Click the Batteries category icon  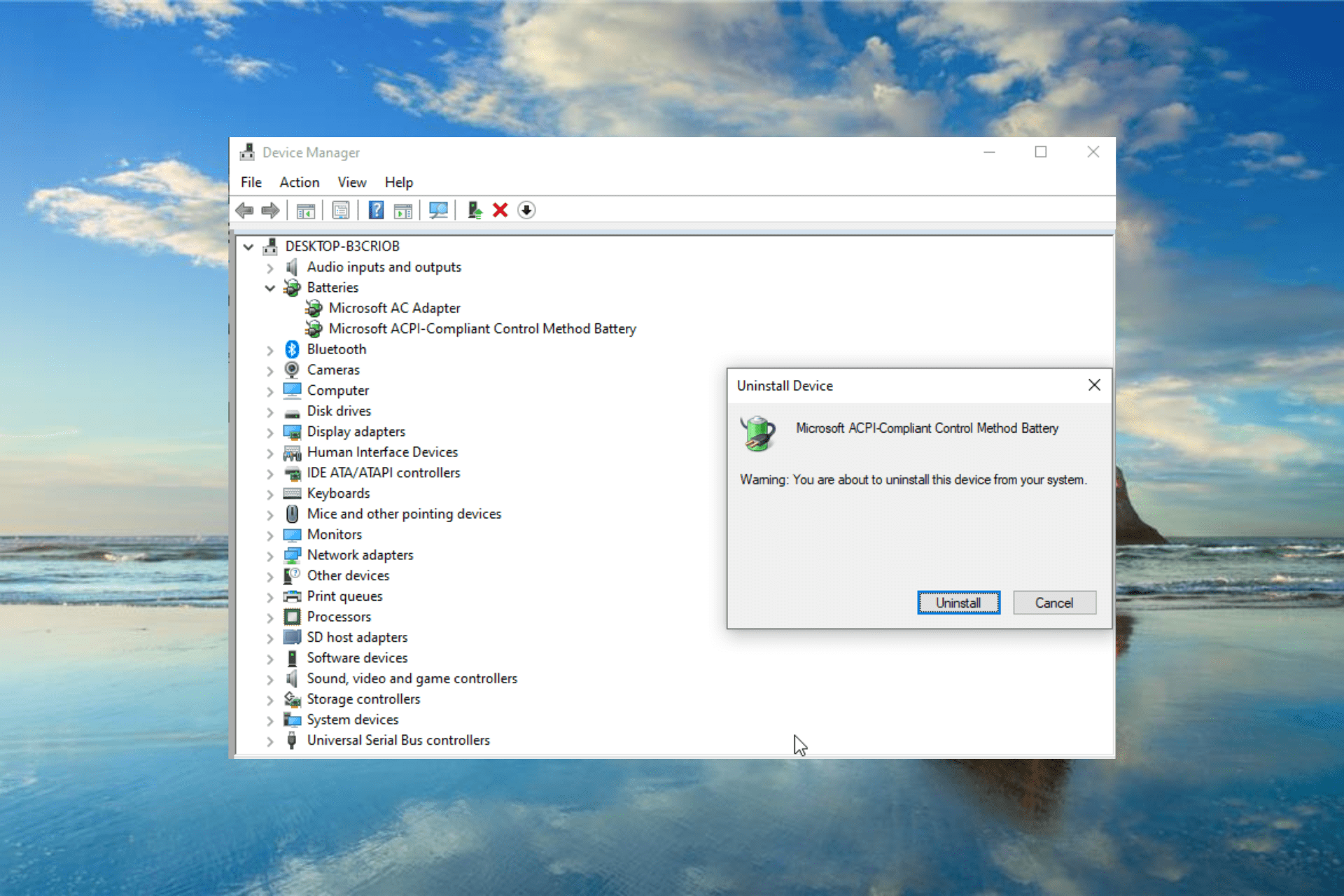tap(292, 288)
